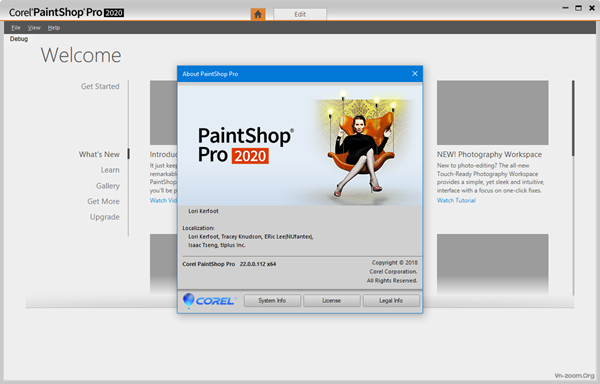Select Get Started in Welcome sidebar
The image size is (600, 384).
point(100,86)
